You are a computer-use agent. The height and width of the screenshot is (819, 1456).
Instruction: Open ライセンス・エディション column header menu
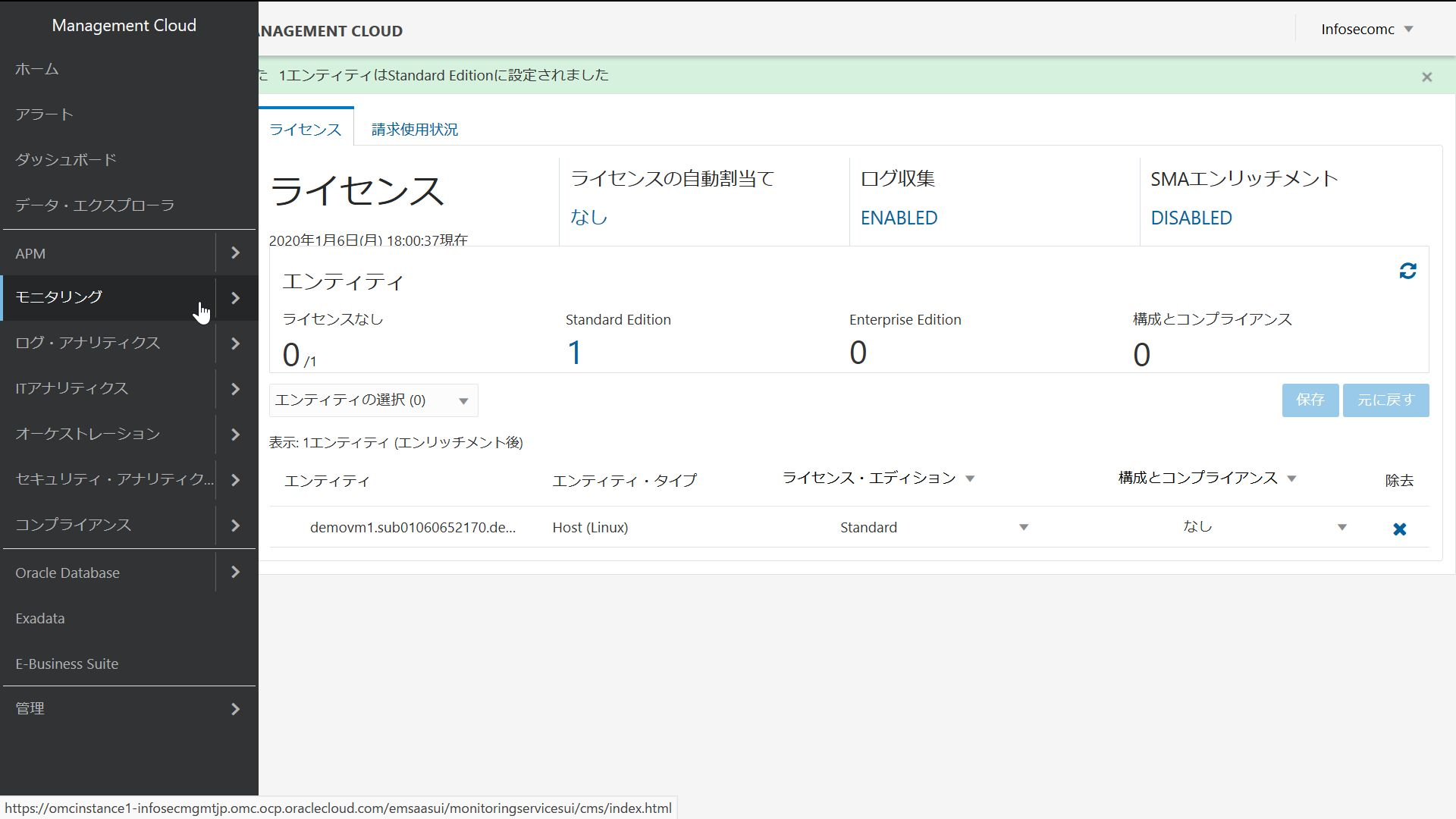[970, 479]
